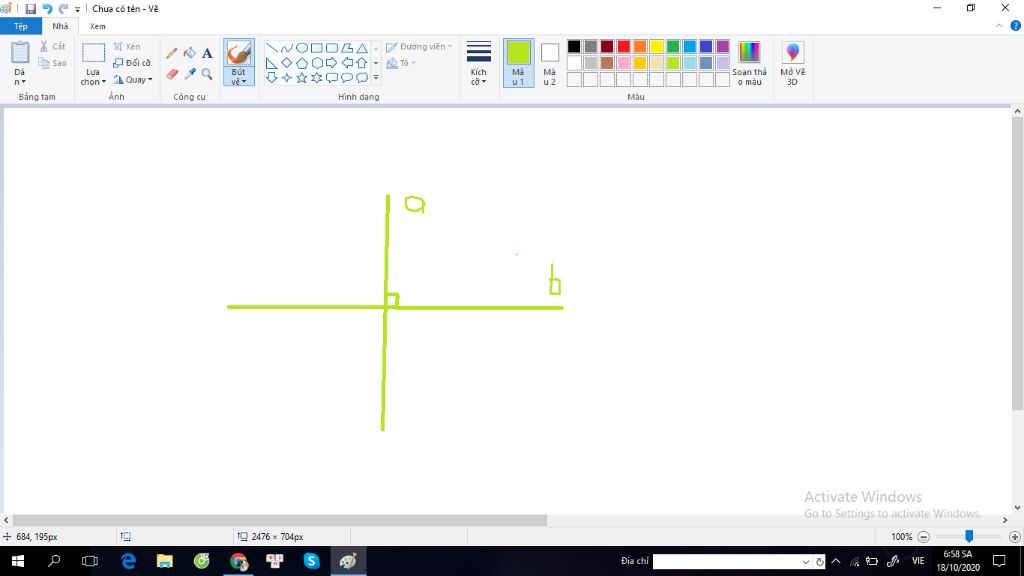Activate the Màu 2 color slot
This screenshot has width=1024, height=576.
550,63
